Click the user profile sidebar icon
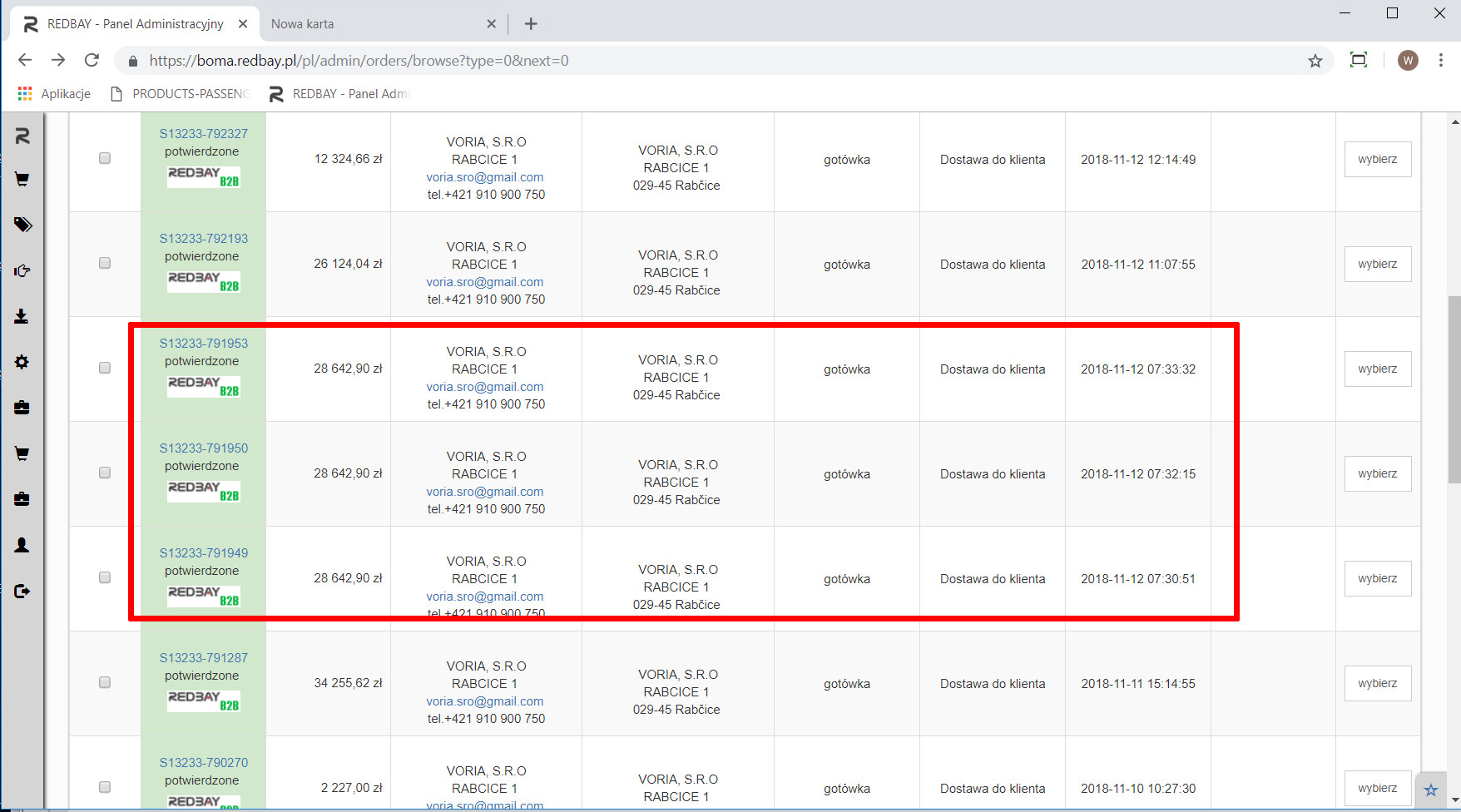 tap(22, 545)
